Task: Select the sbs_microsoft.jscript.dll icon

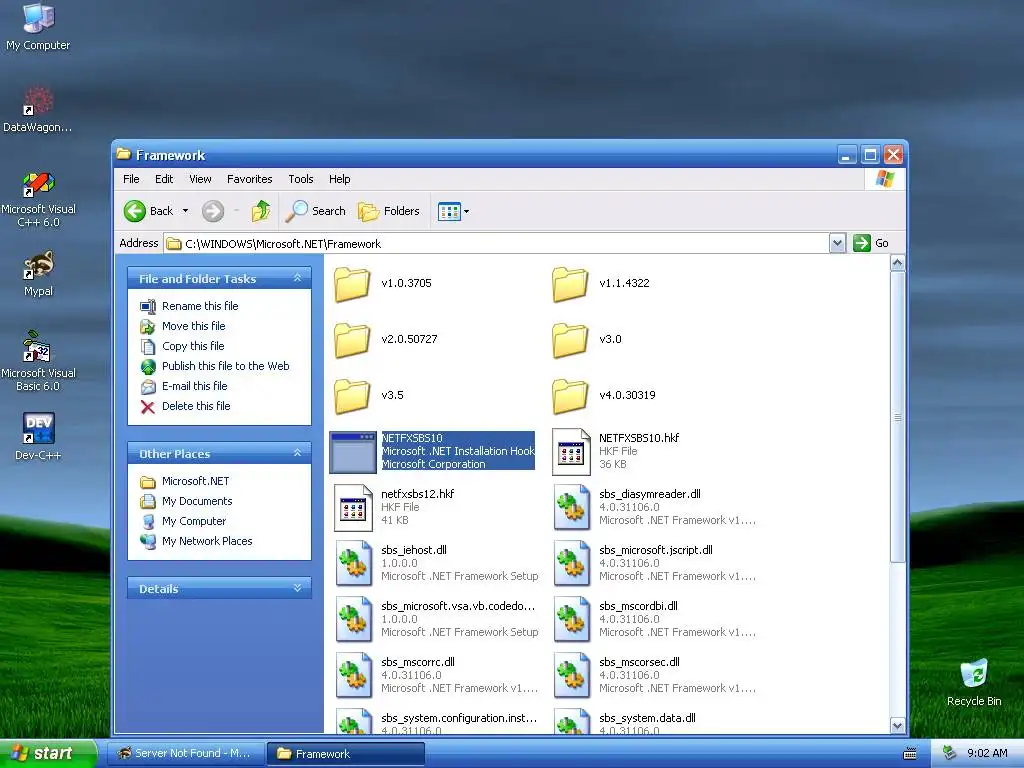Action: 571,564
